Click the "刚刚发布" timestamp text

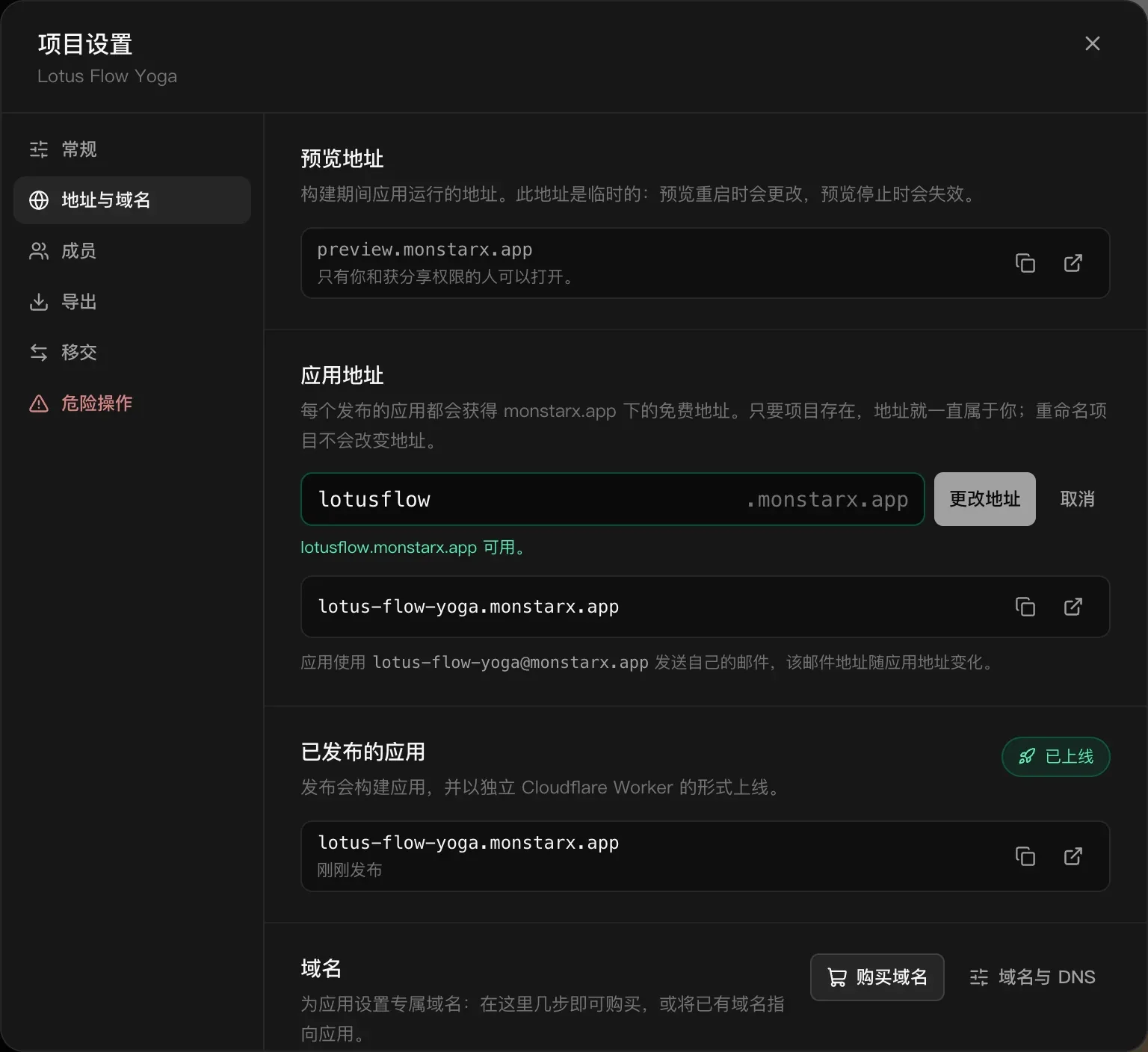point(350,870)
